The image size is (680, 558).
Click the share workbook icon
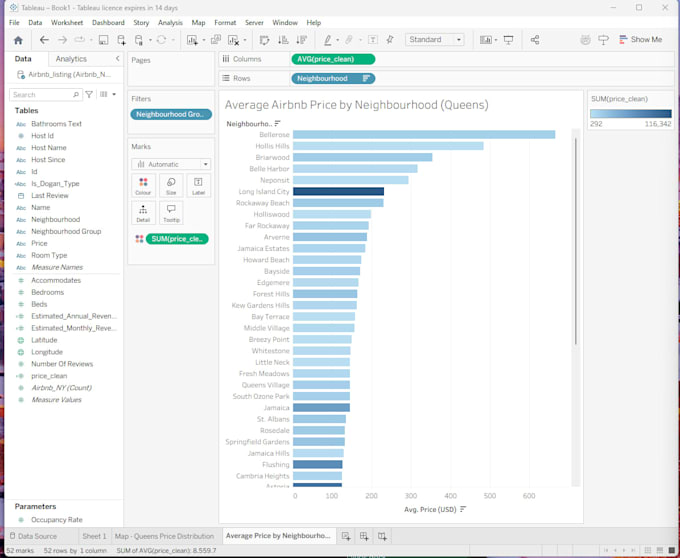click(x=535, y=40)
